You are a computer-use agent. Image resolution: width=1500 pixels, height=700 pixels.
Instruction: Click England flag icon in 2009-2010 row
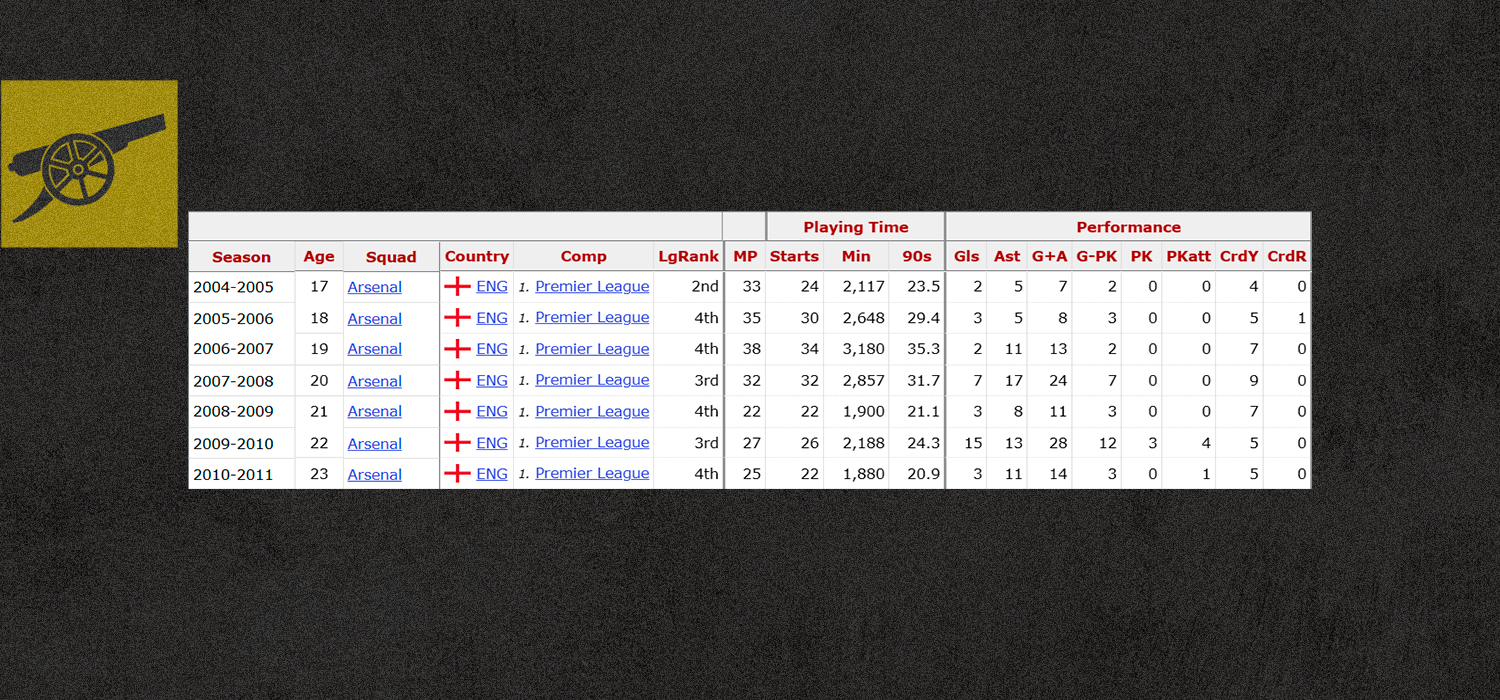point(457,442)
